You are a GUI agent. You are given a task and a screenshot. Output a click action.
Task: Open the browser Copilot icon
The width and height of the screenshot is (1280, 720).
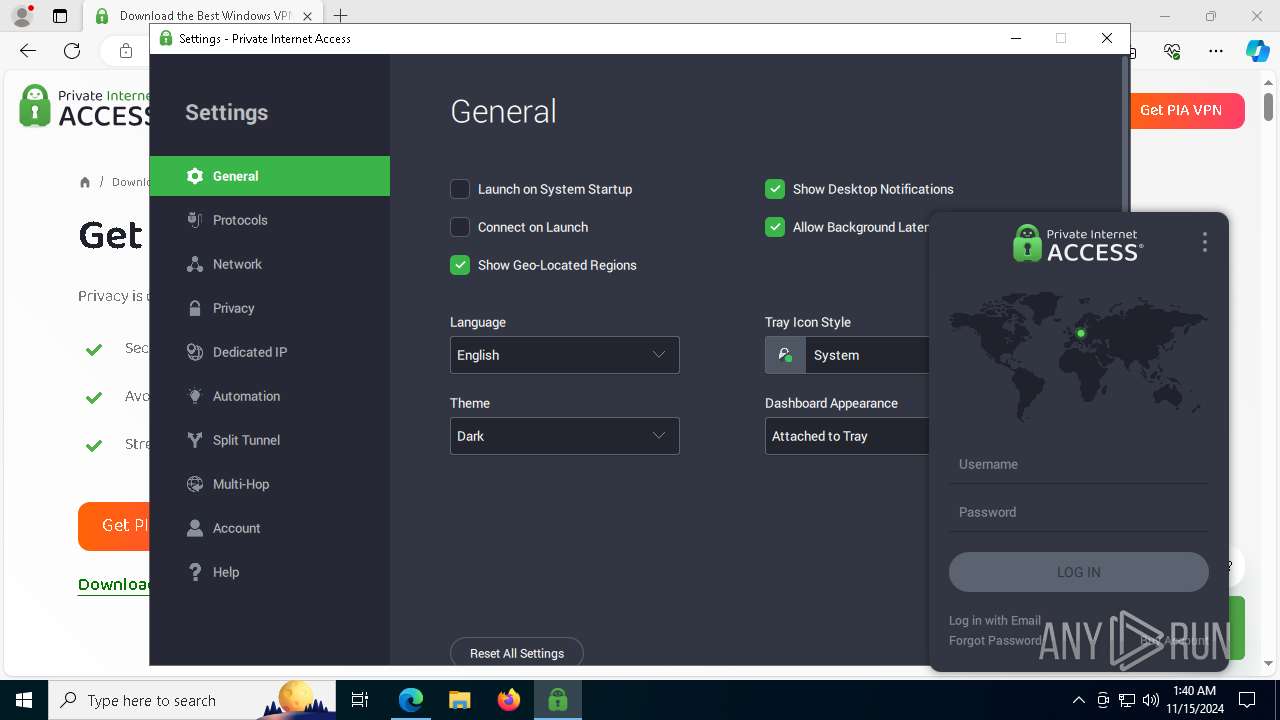coord(1257,51)
